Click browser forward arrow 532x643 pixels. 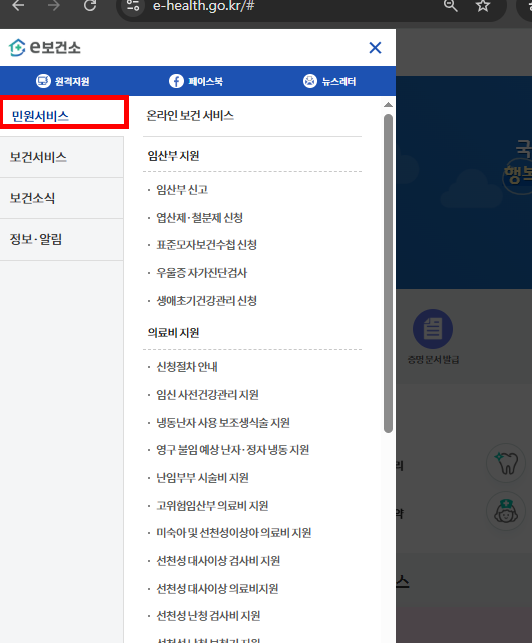54,6
